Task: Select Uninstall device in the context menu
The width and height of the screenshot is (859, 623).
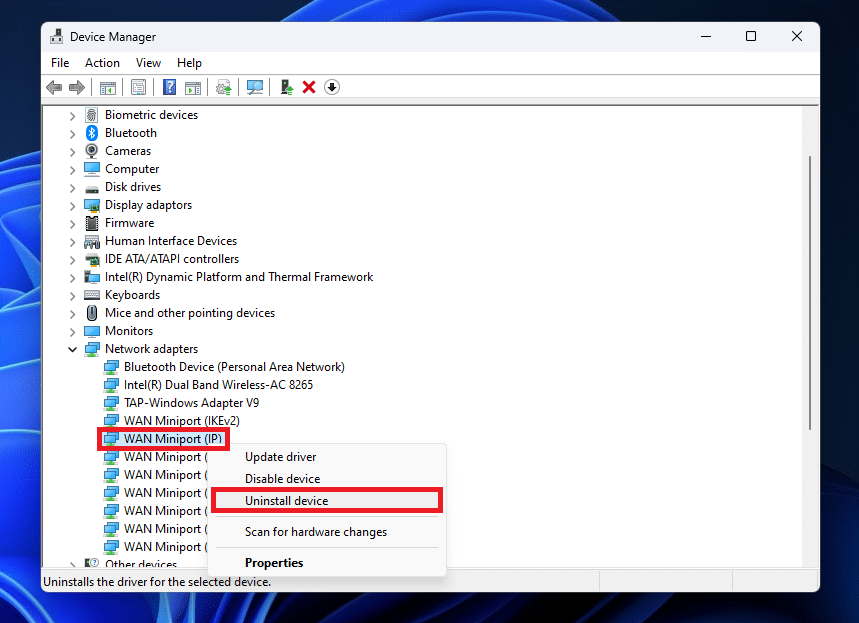Action: (x=287, y=500)
